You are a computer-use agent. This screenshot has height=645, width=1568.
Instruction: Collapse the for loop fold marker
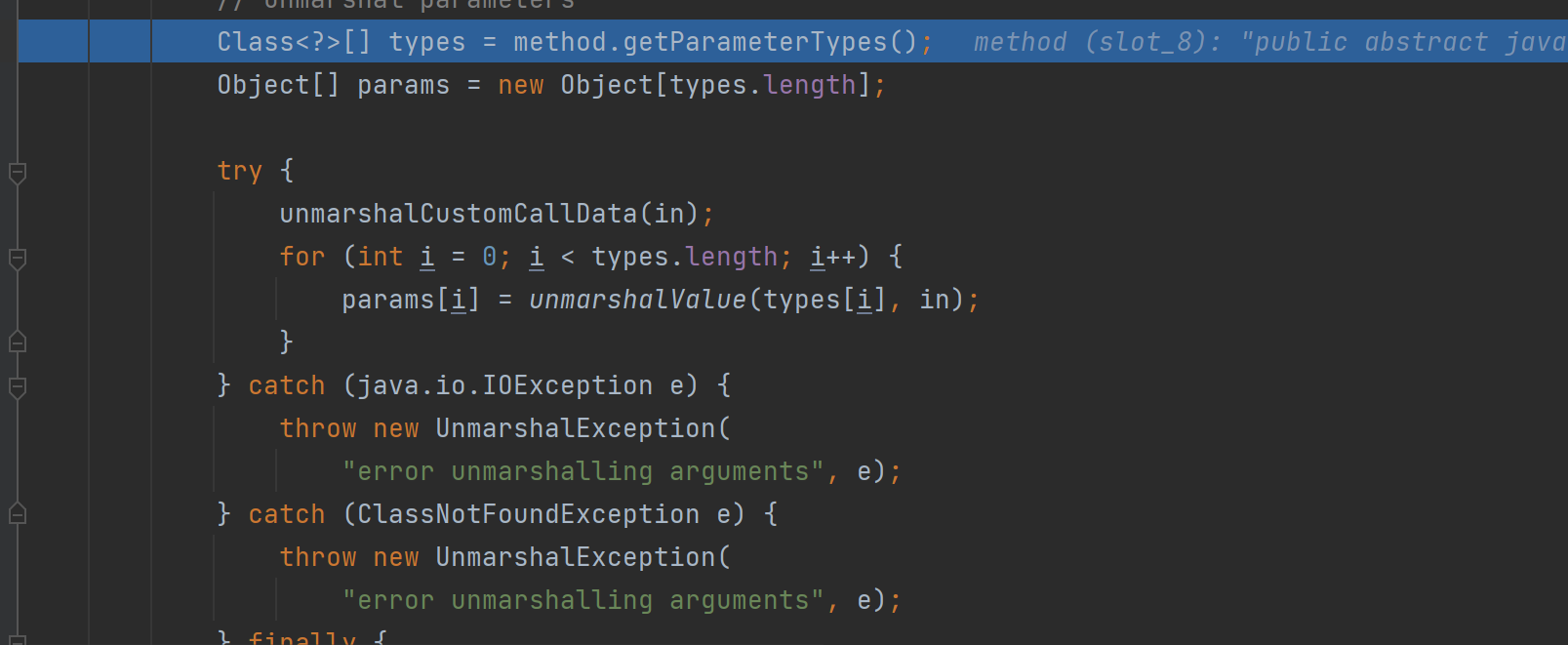[18, 259]
